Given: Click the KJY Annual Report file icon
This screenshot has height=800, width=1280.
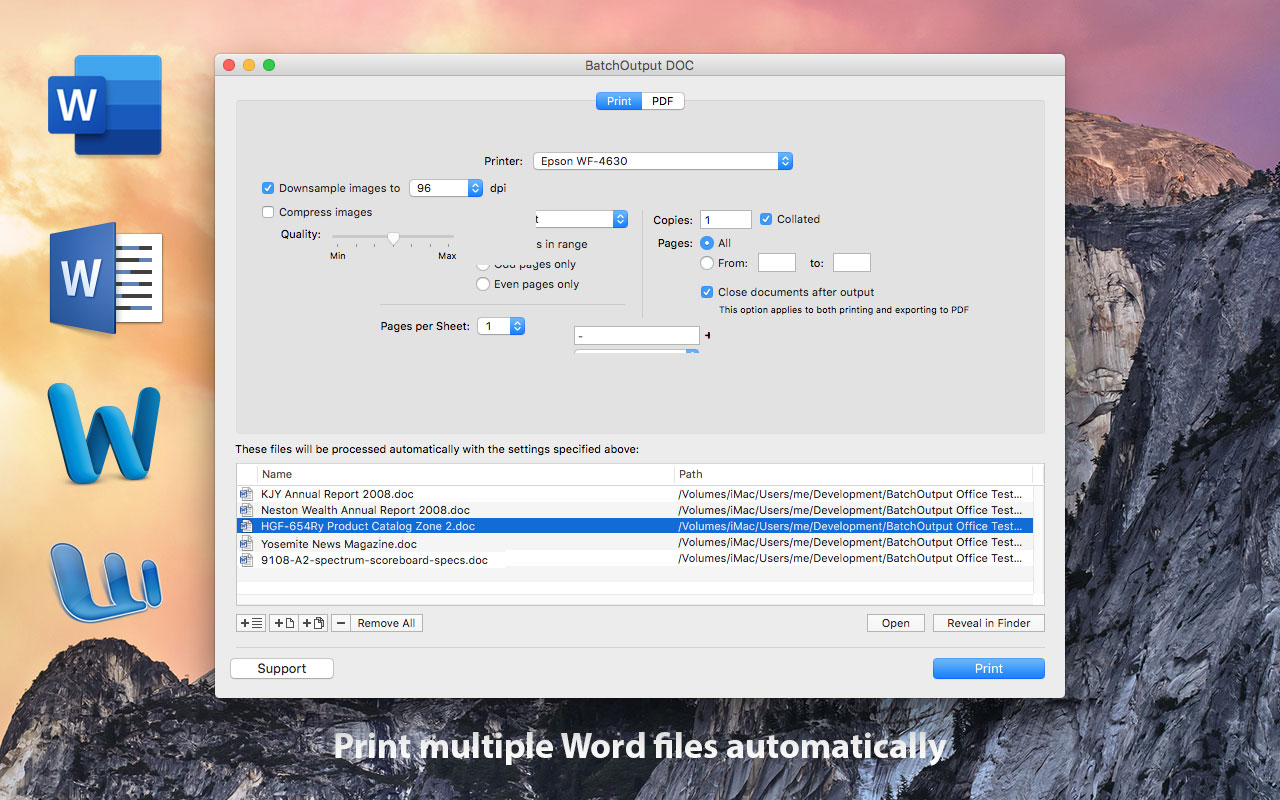Looking at the screenshot, I should [x=247, y=494].
